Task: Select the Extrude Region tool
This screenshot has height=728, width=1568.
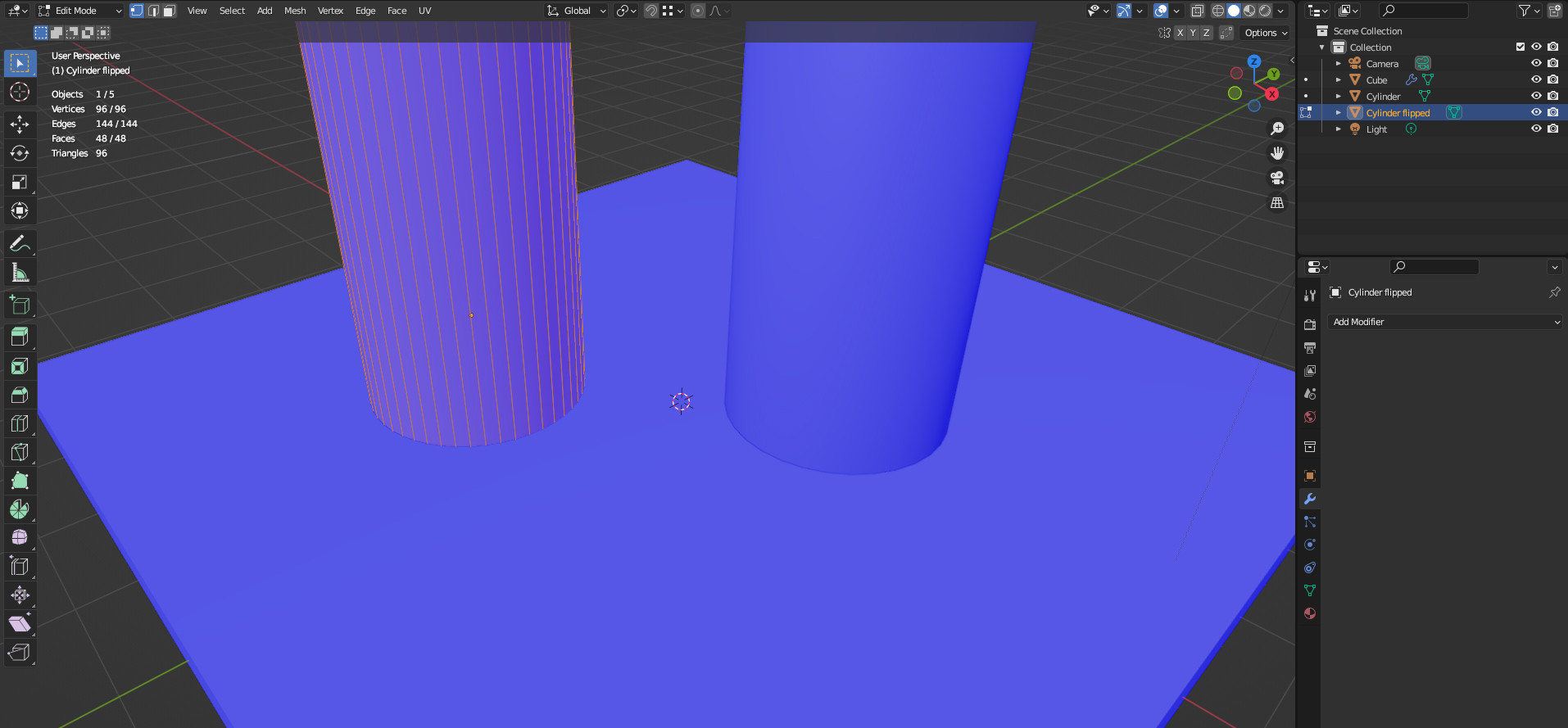Action: tap(20, 337)
